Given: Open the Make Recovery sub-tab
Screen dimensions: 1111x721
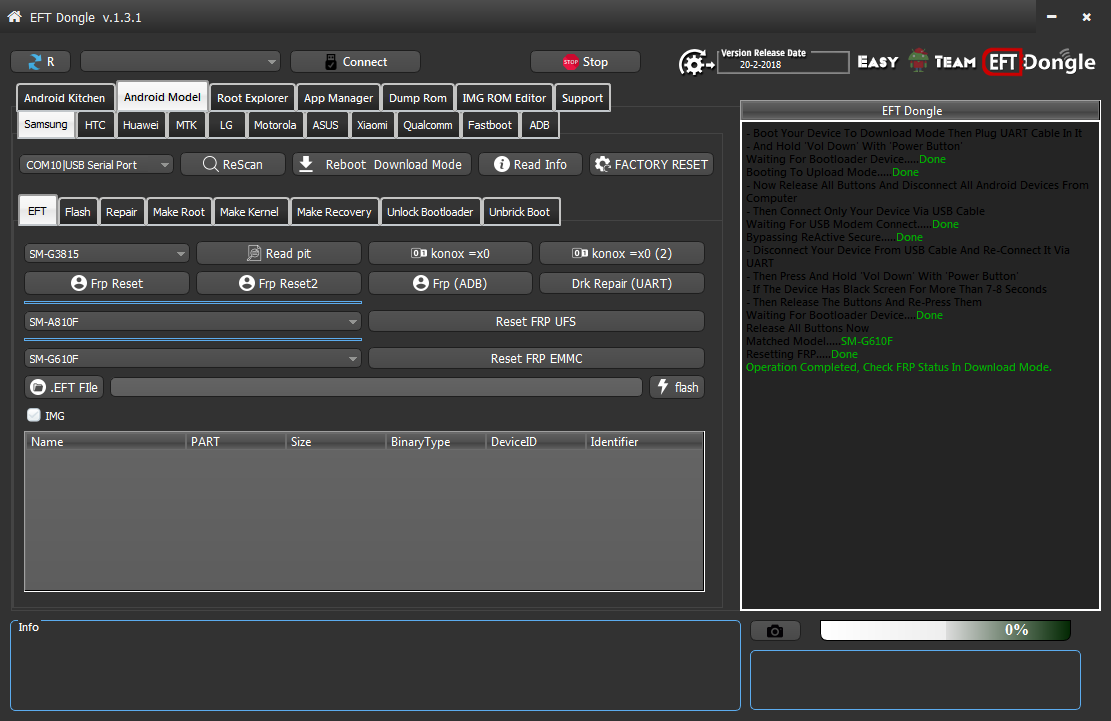Looking at the screenshot, I should coord(334,212).
